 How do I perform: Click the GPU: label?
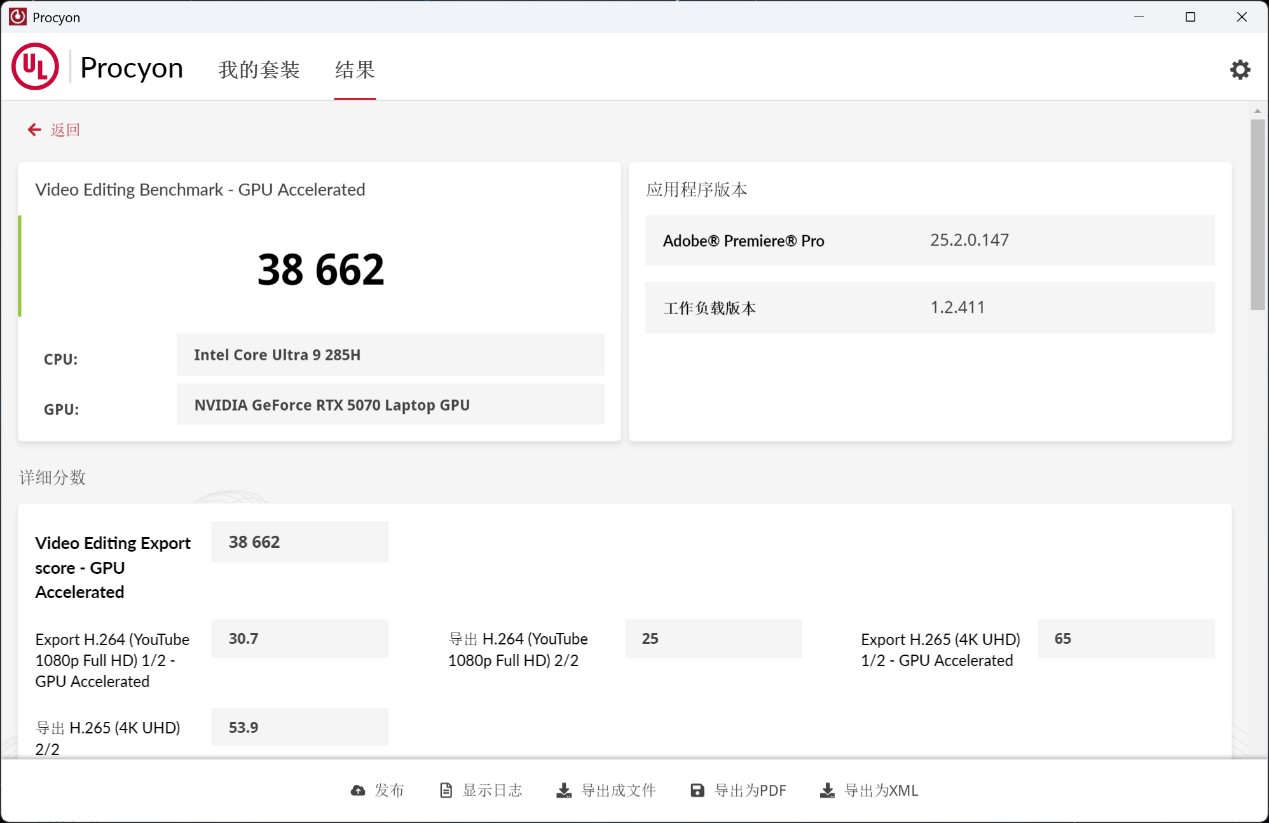(61, 409)
